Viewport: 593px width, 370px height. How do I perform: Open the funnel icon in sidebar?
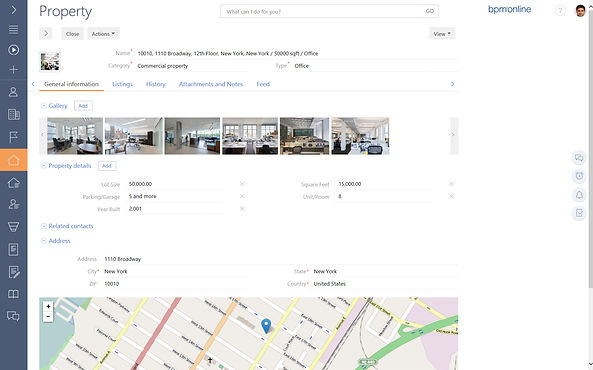click(13, 227)
